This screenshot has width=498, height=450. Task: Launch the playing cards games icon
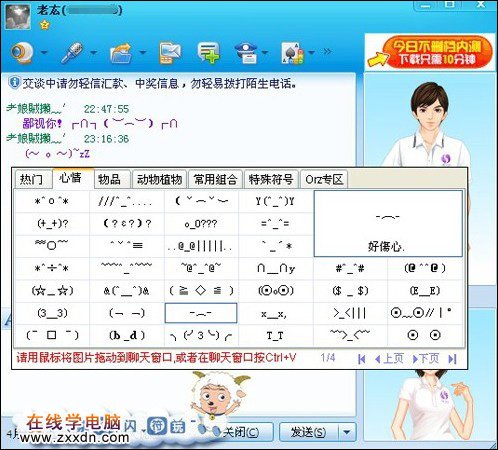coord(293,52)
